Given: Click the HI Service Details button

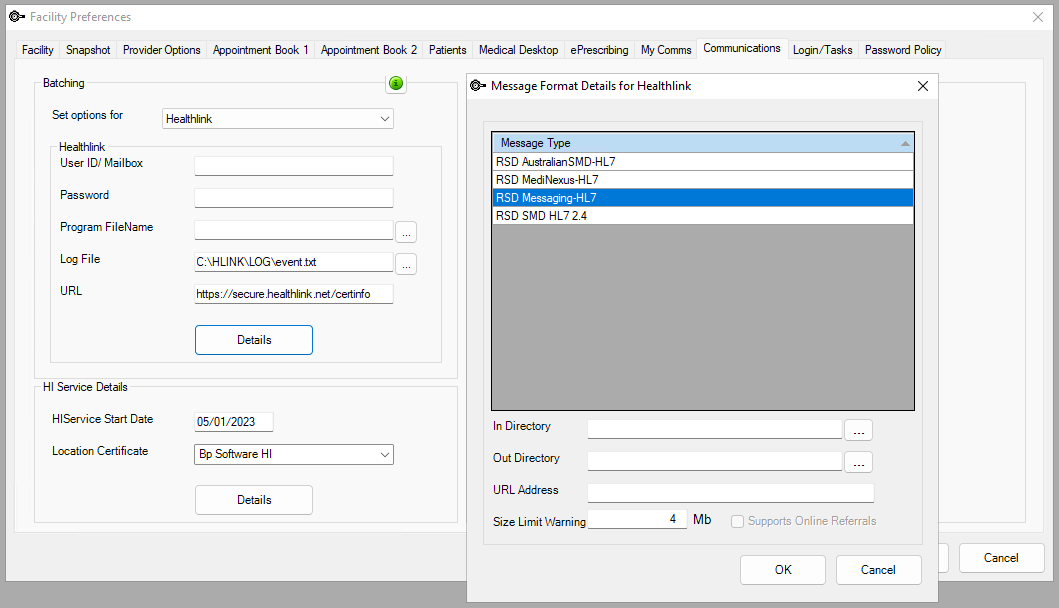Looking at the screenshot, I should [x=254, y=500].
